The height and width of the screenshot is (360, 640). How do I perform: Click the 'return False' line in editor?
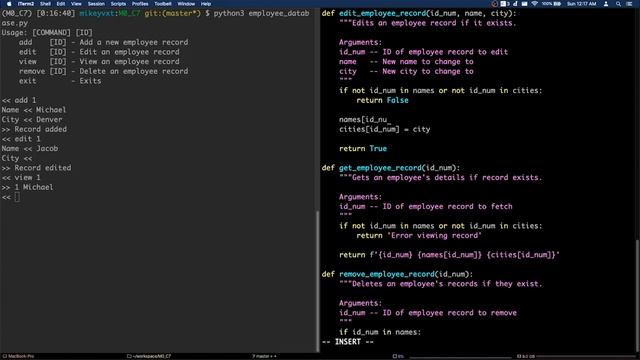tap(382, 100)
